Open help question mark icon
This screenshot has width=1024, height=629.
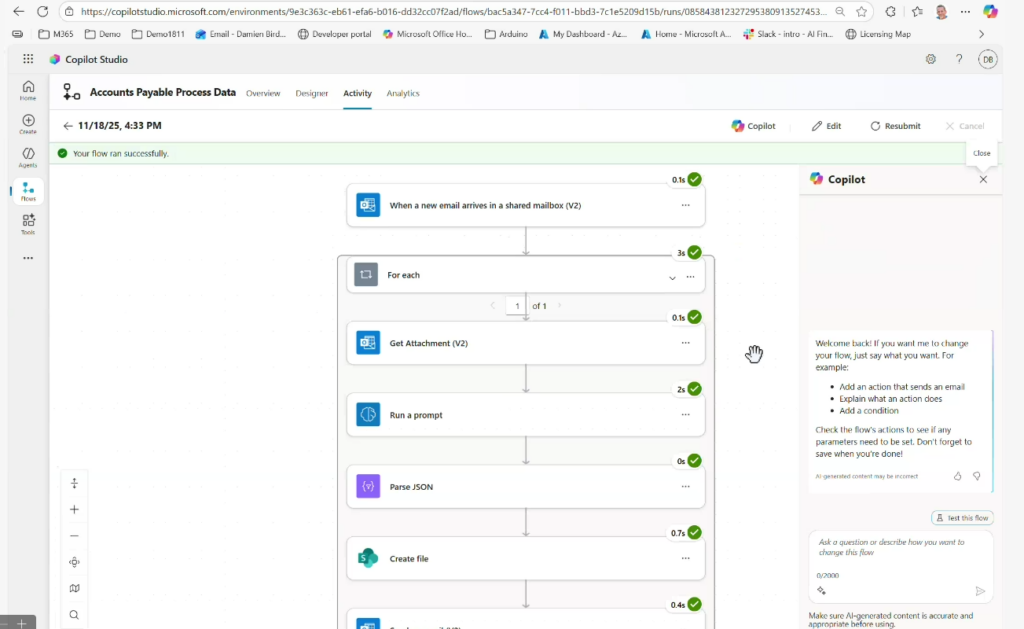coord(959,59)
